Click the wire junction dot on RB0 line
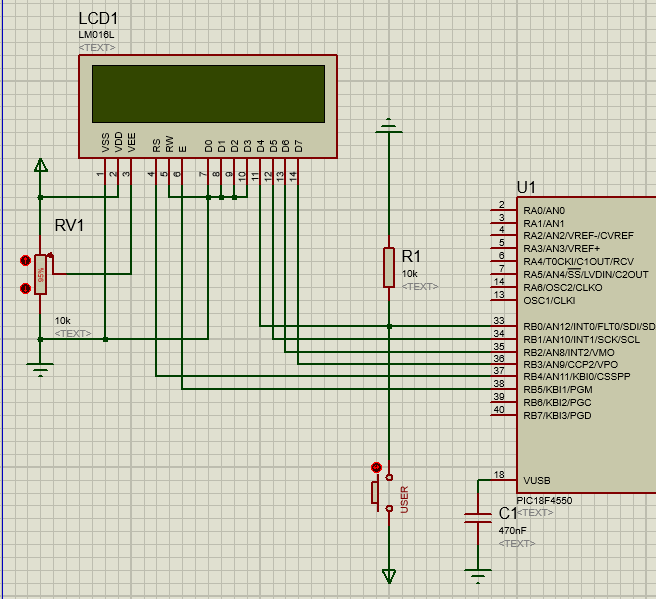 (389, 326)
